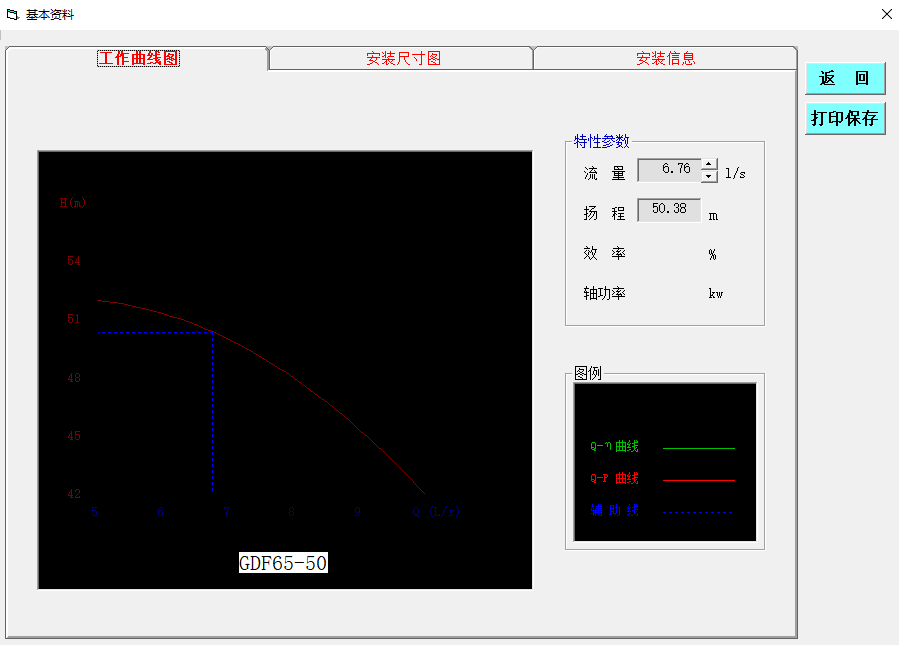Click the 45 value on the H axis
Screen dimensions: 899x645
point(74,436)
